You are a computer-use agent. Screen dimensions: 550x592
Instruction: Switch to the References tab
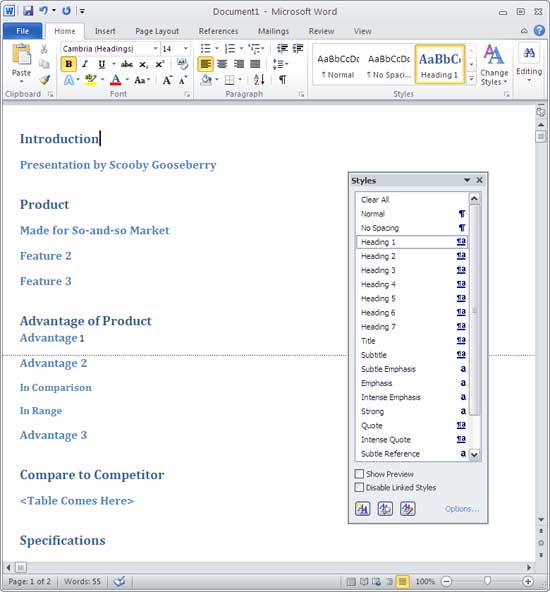click(x=218, y=31)
